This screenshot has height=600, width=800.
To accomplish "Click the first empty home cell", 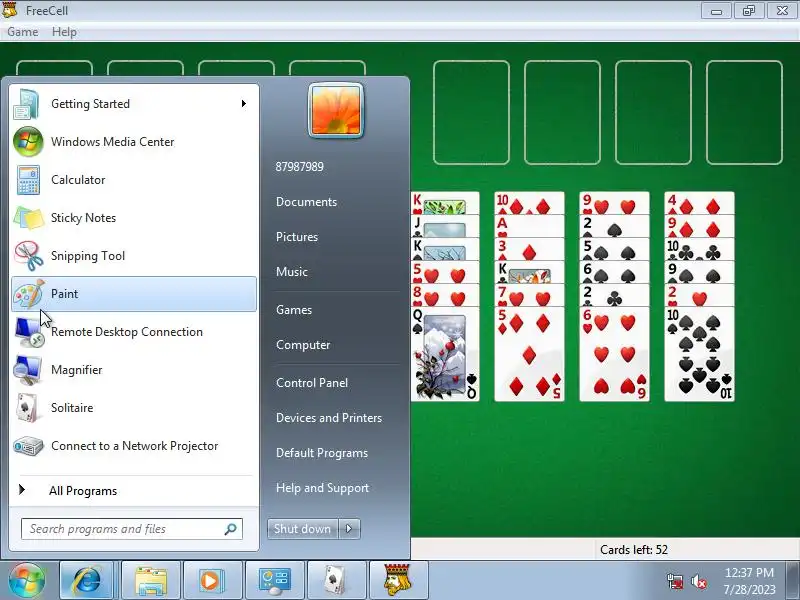I will click(471, 112).
